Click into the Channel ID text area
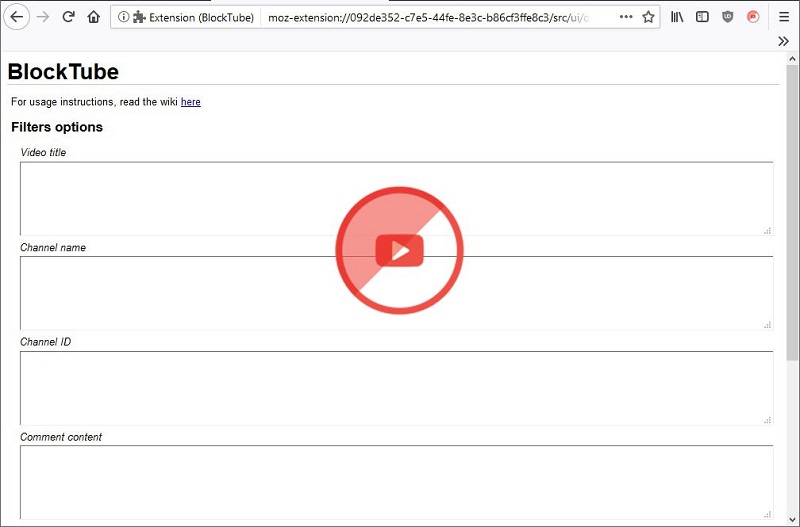 (x=396, y=387)
